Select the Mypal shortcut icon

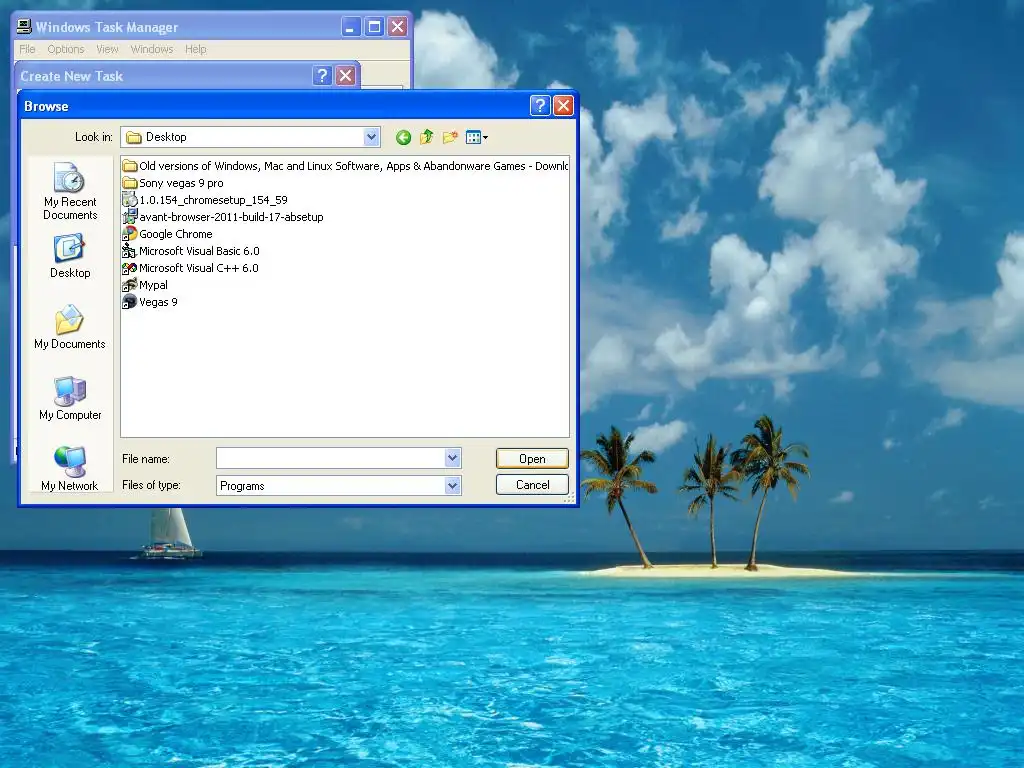(x=130, y=285)
